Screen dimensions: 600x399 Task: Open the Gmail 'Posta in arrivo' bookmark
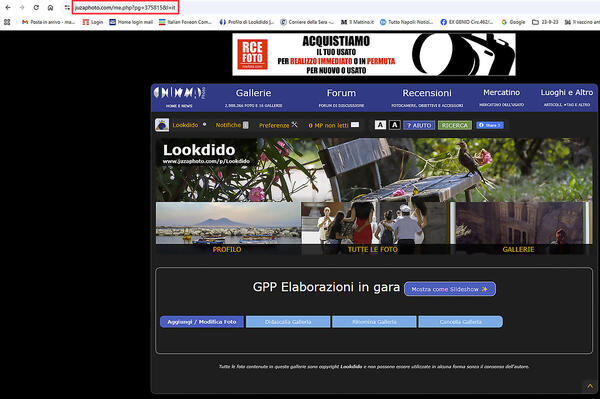pyautogui.click(x=48, y=22)
